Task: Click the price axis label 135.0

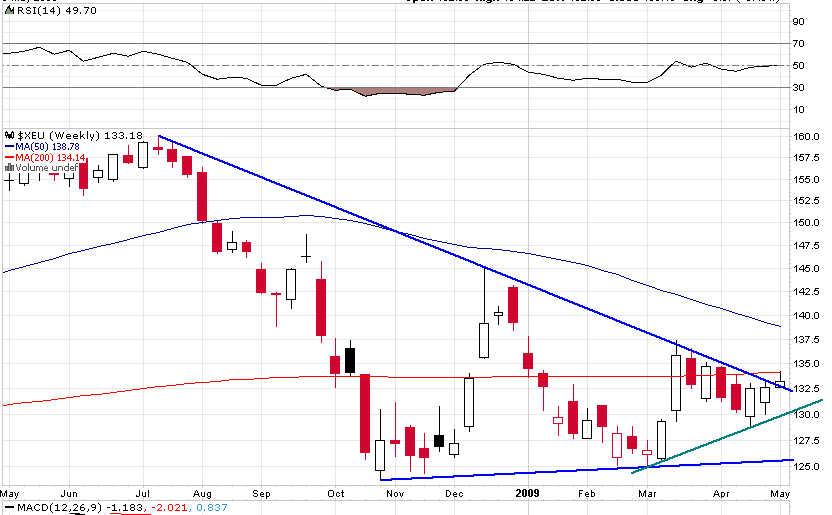Action: [807, 364]
